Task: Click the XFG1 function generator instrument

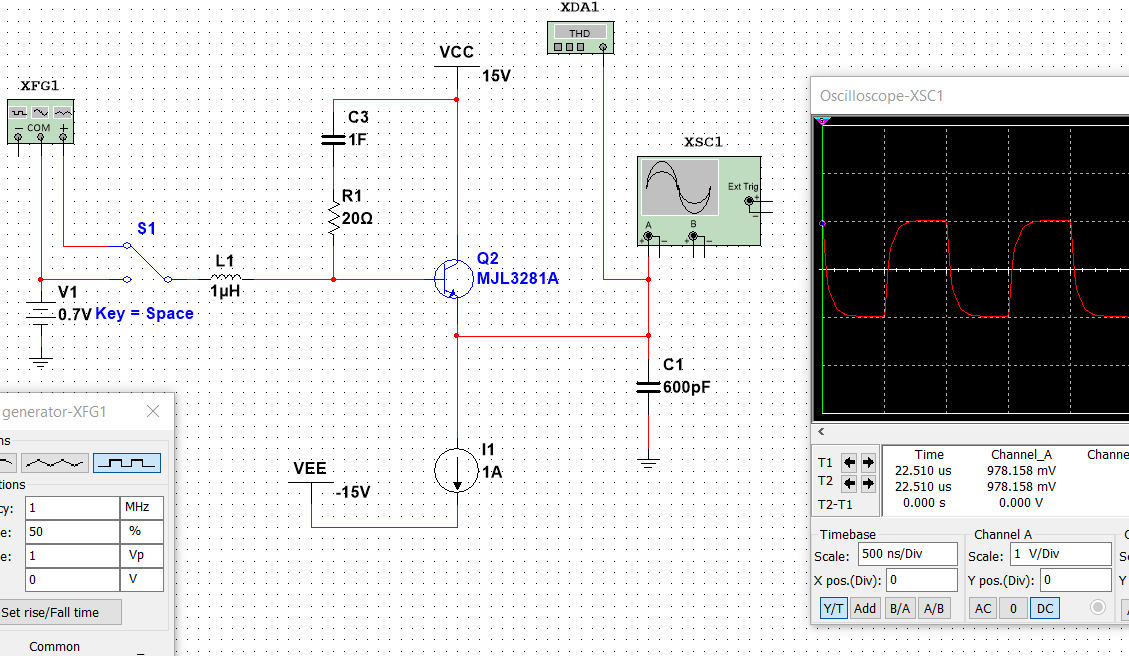Action: [40, 122]
